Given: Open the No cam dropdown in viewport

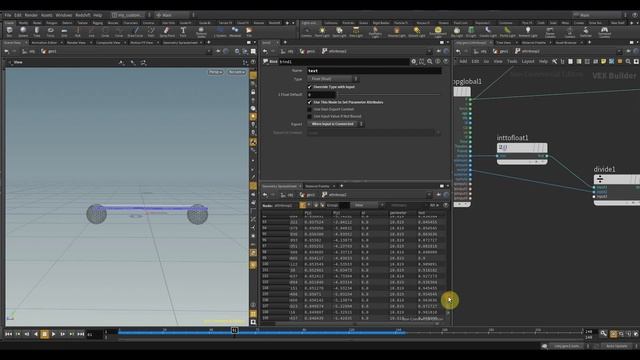Looking at the screenshot, I should click(237, 72).
